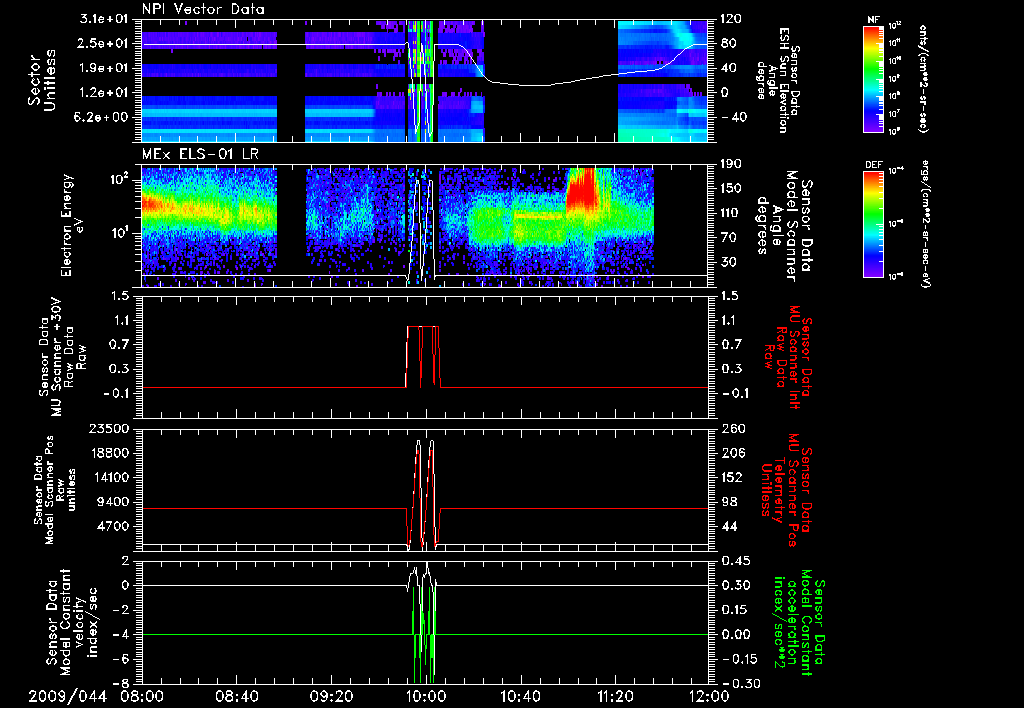
Task: Select the 12:00 time axis label
Action: pos(708,696)
